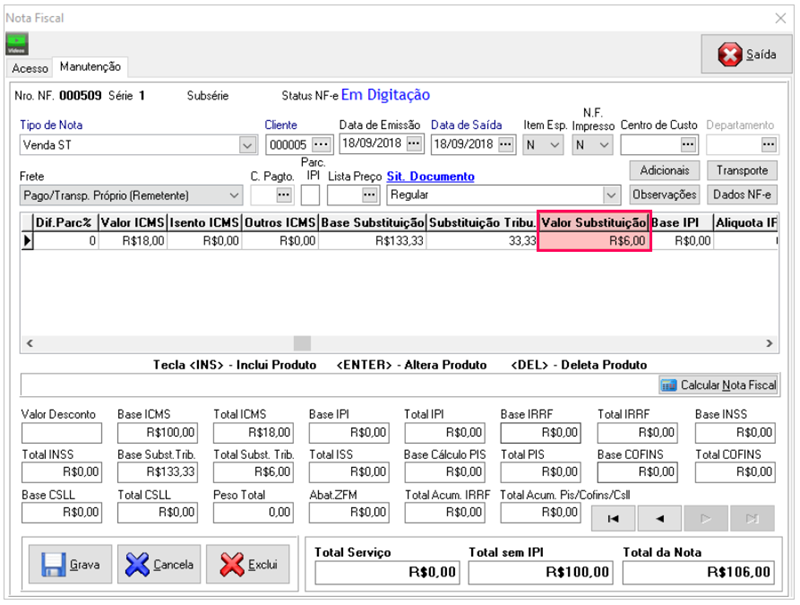The width and height of the screenshot is (800, 605).
Task: Click the green Vídeos icon
Action: click(17, 45)
